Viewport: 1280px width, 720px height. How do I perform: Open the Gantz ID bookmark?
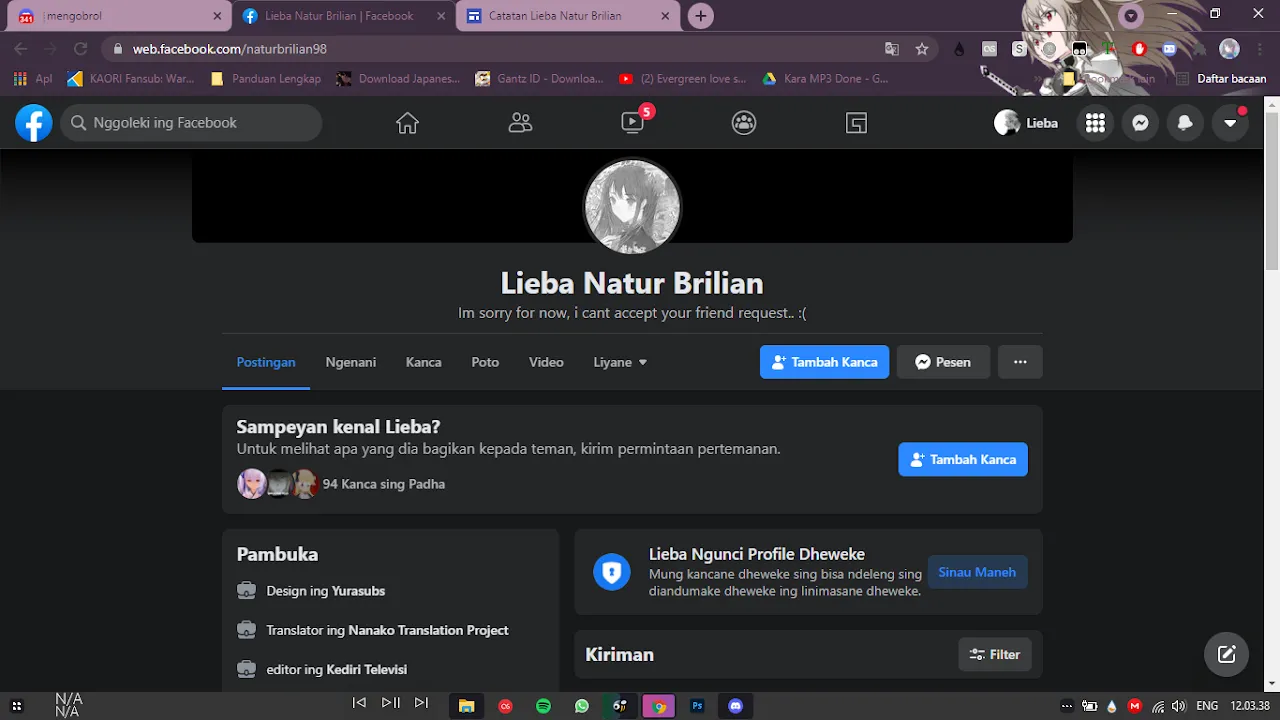[x=540, y=78]
